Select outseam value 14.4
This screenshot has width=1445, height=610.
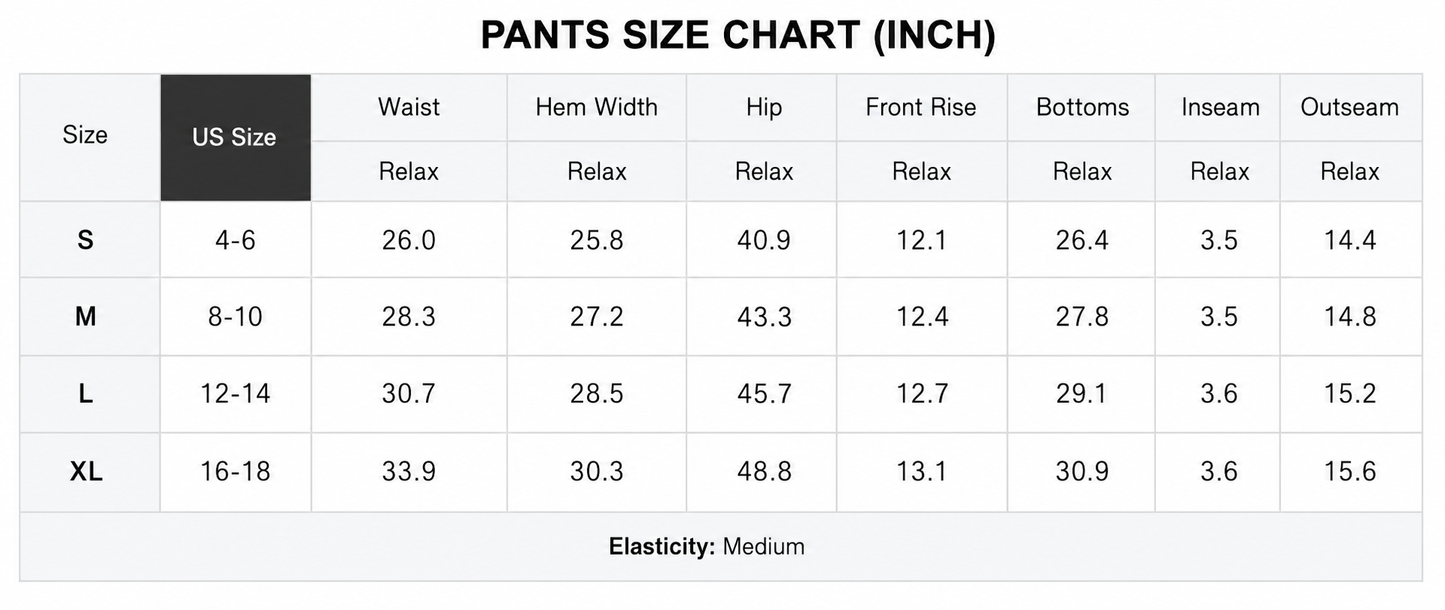point(1350,240)
